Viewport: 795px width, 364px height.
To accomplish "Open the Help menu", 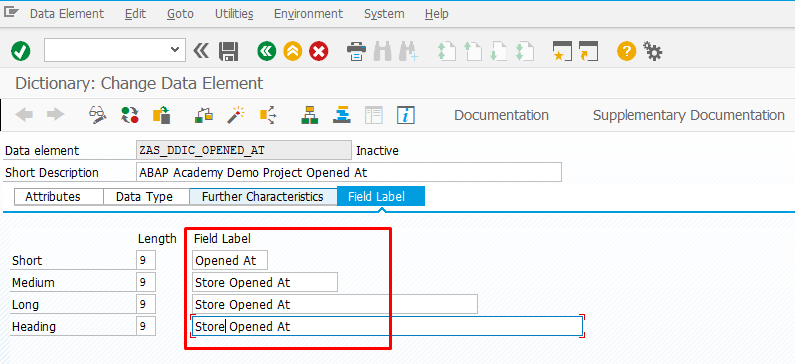I will pos(437,14).
